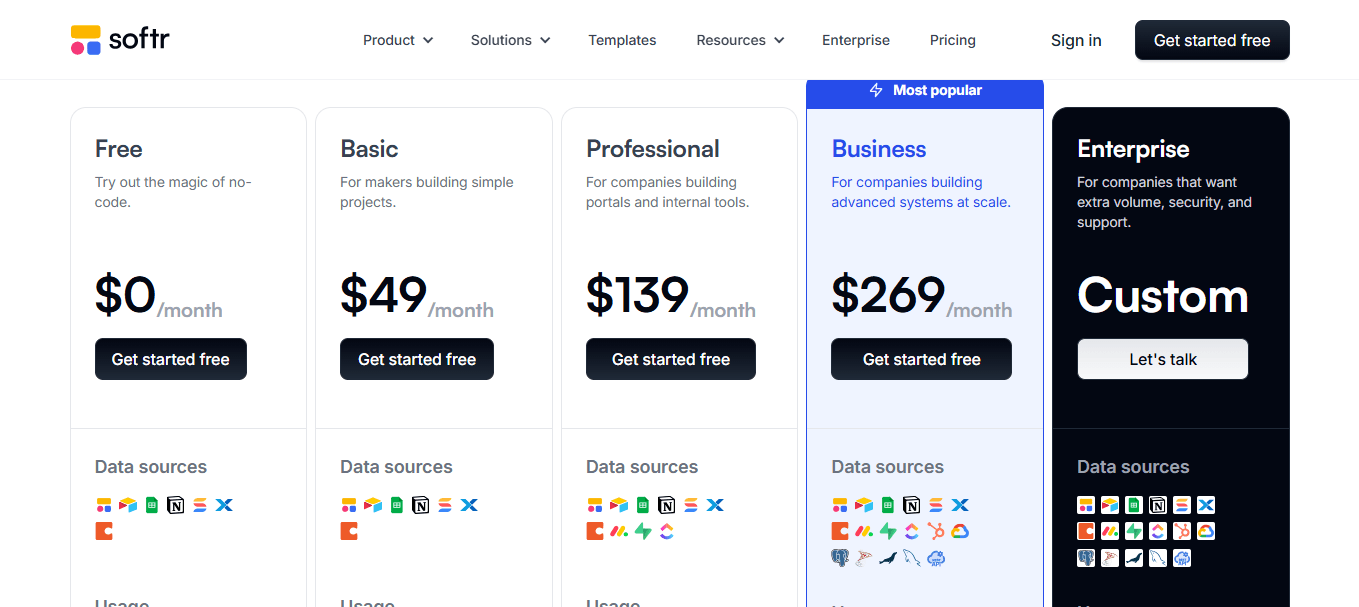Viewport: 1359px width, 607px height.
Task: Open the Enterprise navigation link
Action: pos(856,40)
